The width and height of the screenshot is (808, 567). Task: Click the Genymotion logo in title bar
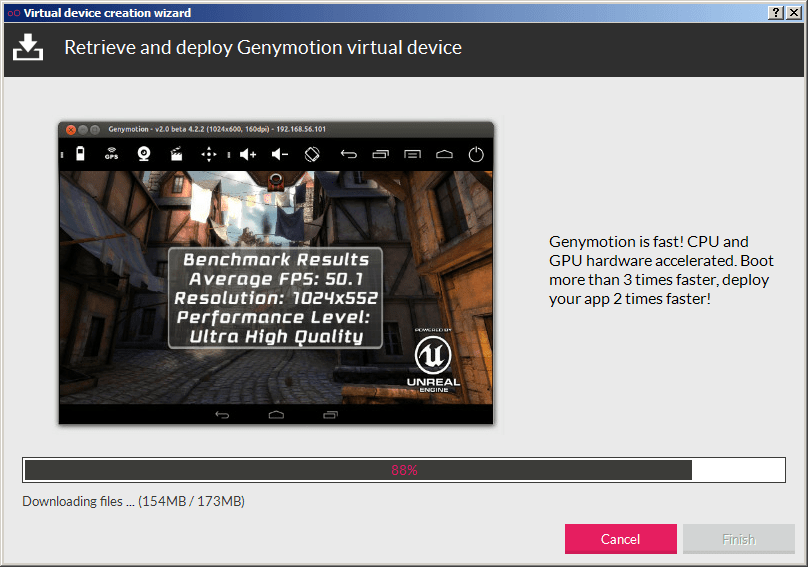tap(14, 13)
